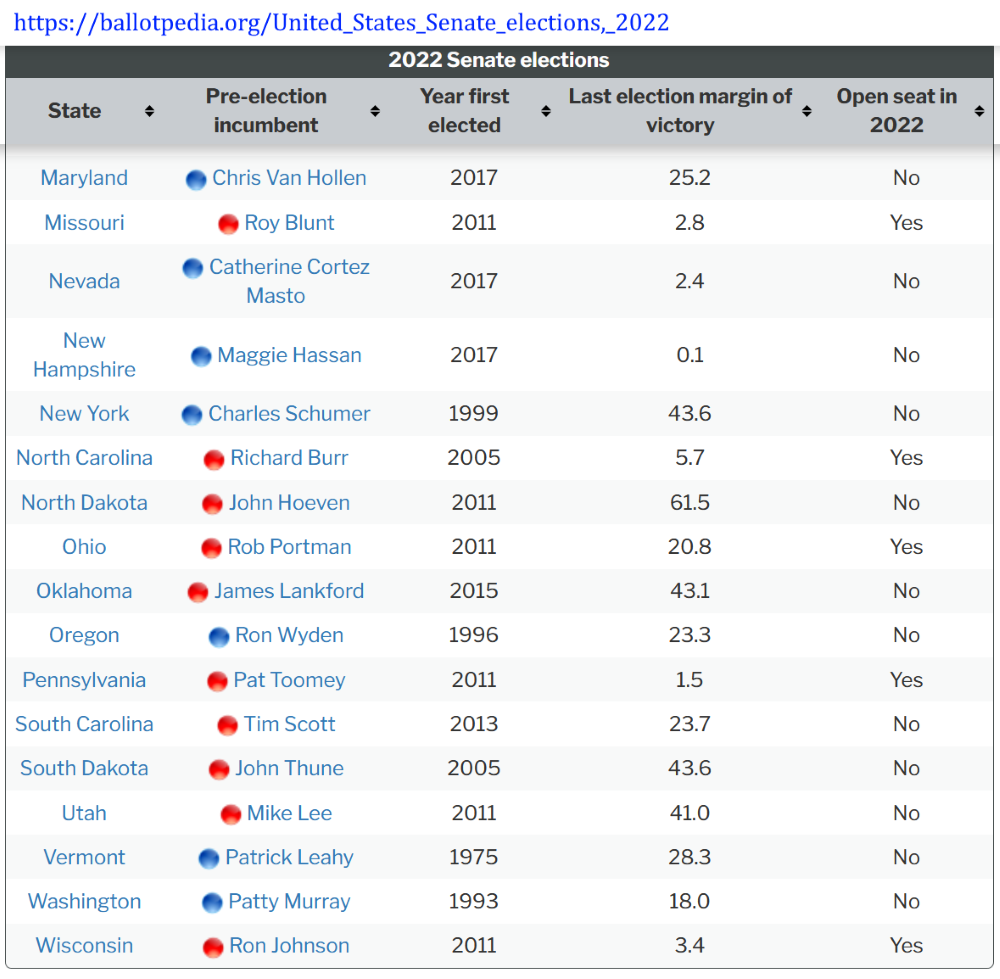1000x979 pixels.
Task: Open the North Dakota state link
Action: (x=84, y=503)
